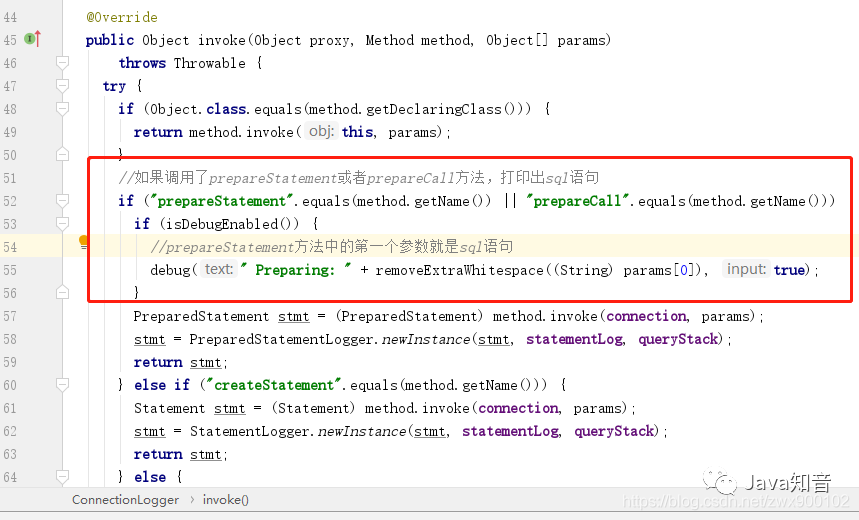Screen dimensions: 859x520
Task: Click the 'obj:' parameter hint on line 49
Action: point(321,132)
